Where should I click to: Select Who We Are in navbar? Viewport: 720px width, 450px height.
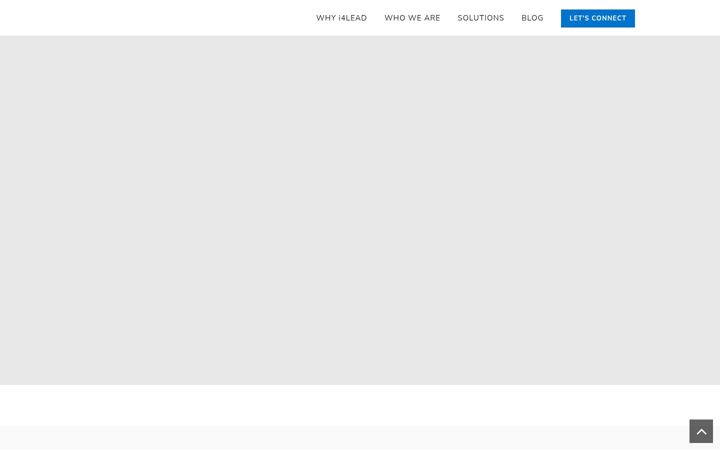click(412, 18)
